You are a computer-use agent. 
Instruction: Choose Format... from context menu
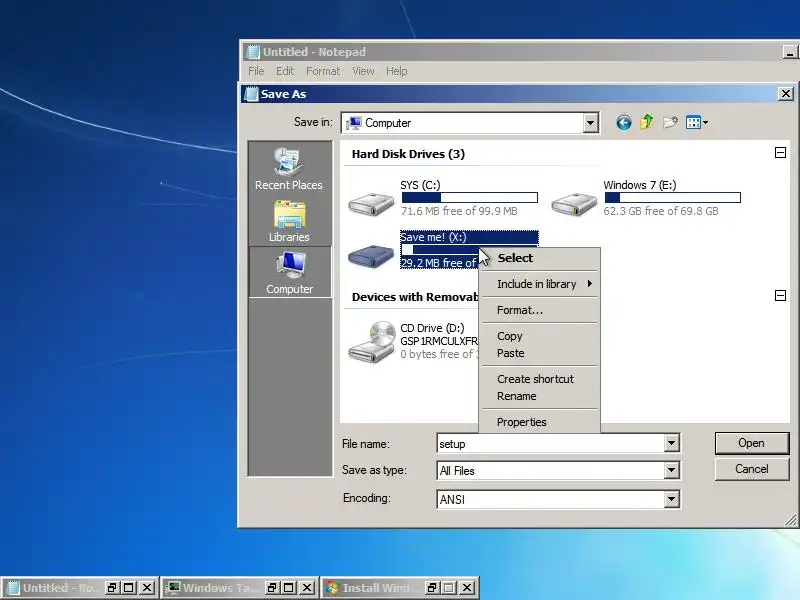pos(539,310)
